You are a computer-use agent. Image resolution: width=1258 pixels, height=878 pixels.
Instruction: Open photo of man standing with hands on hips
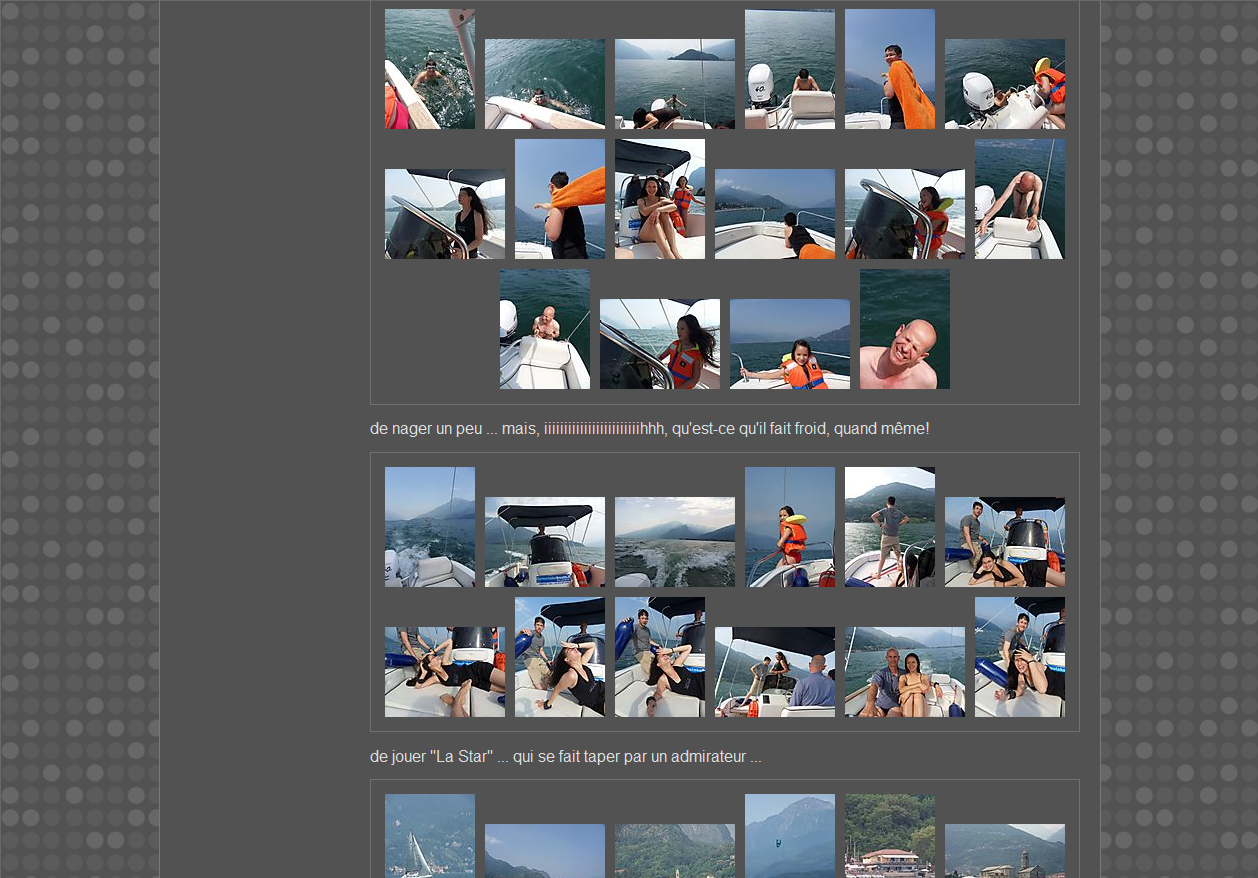889,527
